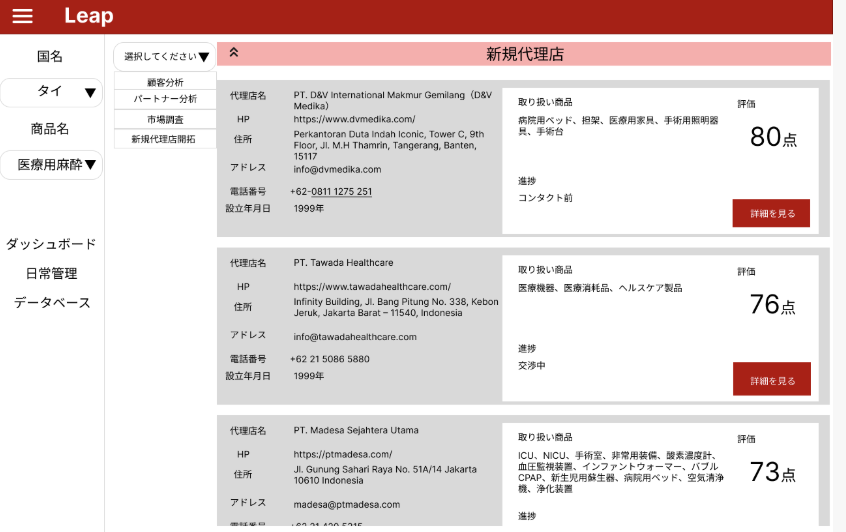Open the タイ country dropdown
The width and height of the screenshot is (846, 532).
[x=52, y=92]
